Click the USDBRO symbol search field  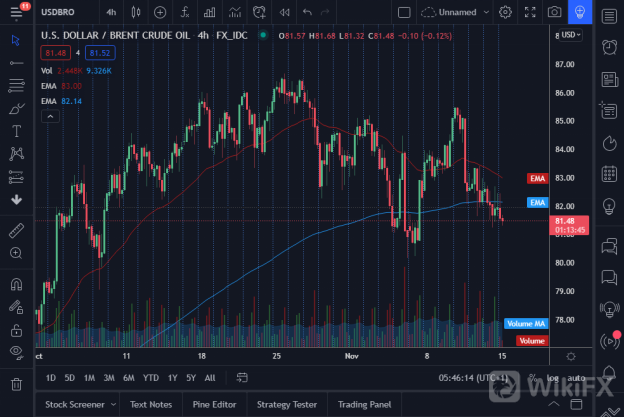point(61,12)
